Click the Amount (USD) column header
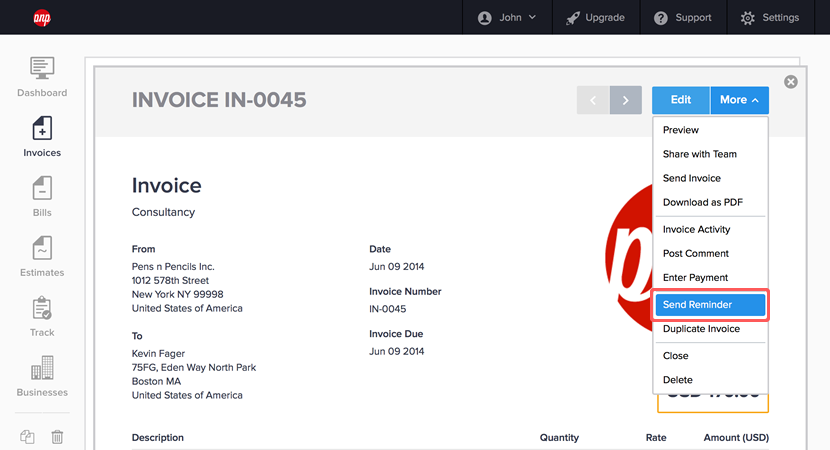 [736, 438]
